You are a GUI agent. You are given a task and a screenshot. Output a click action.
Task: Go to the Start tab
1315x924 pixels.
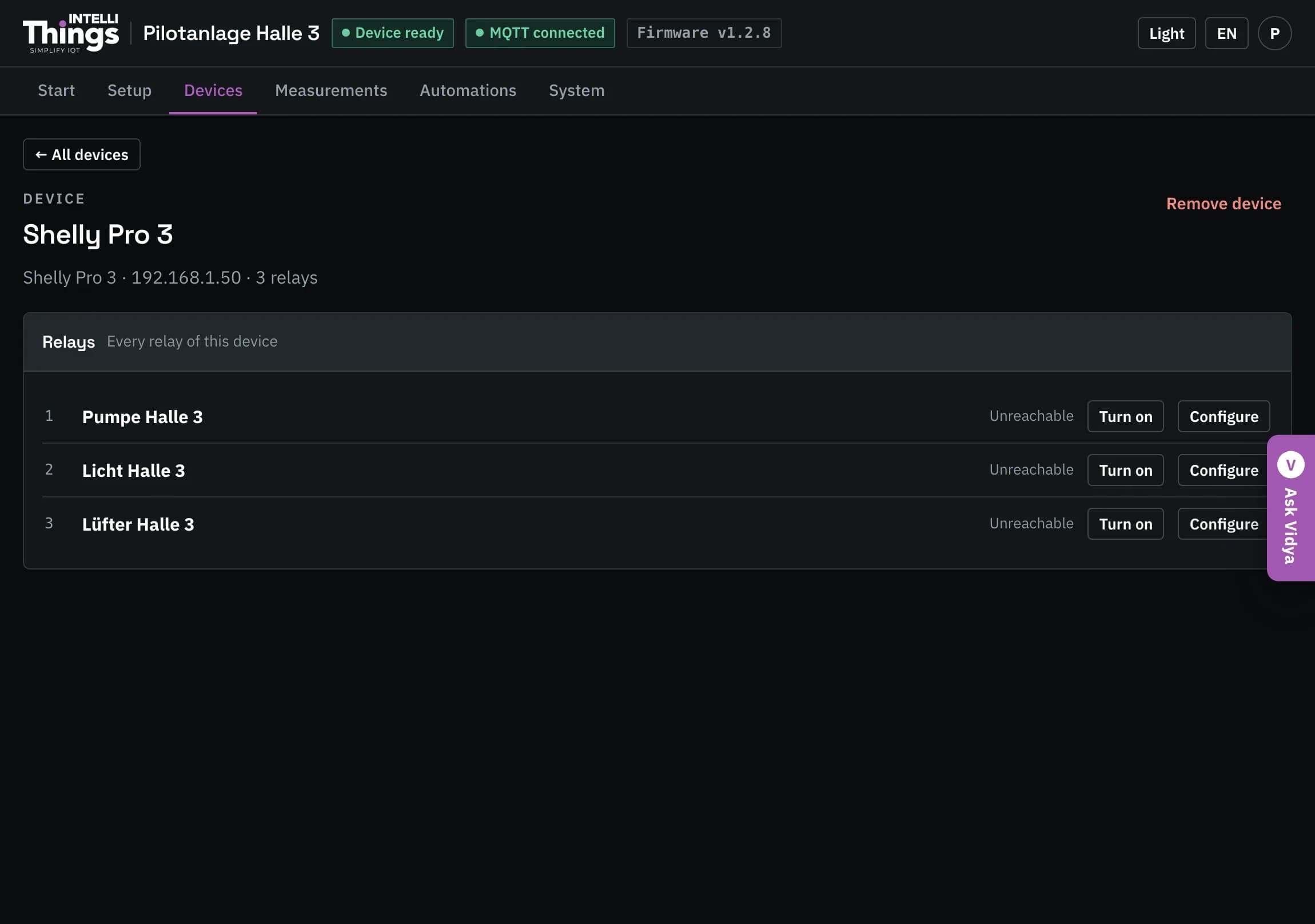coord(56,90)
